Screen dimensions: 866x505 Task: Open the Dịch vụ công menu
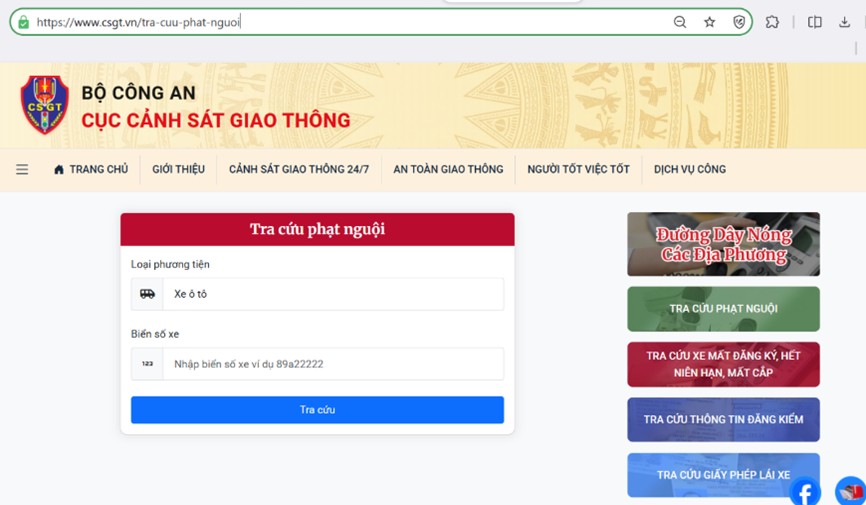(x=690, y=170)
